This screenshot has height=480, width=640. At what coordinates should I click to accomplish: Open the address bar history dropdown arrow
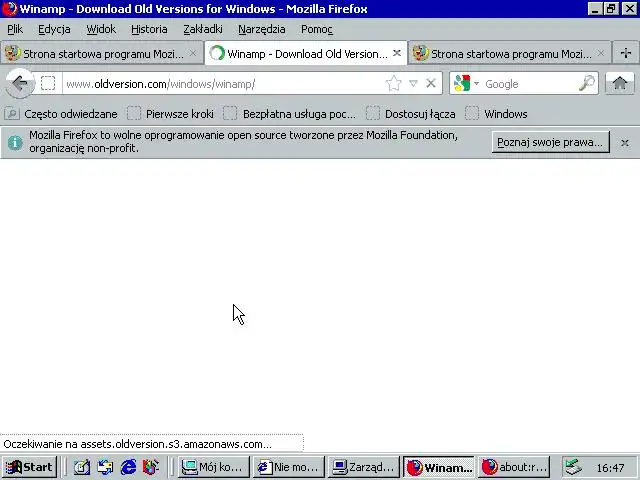point(413,84)
